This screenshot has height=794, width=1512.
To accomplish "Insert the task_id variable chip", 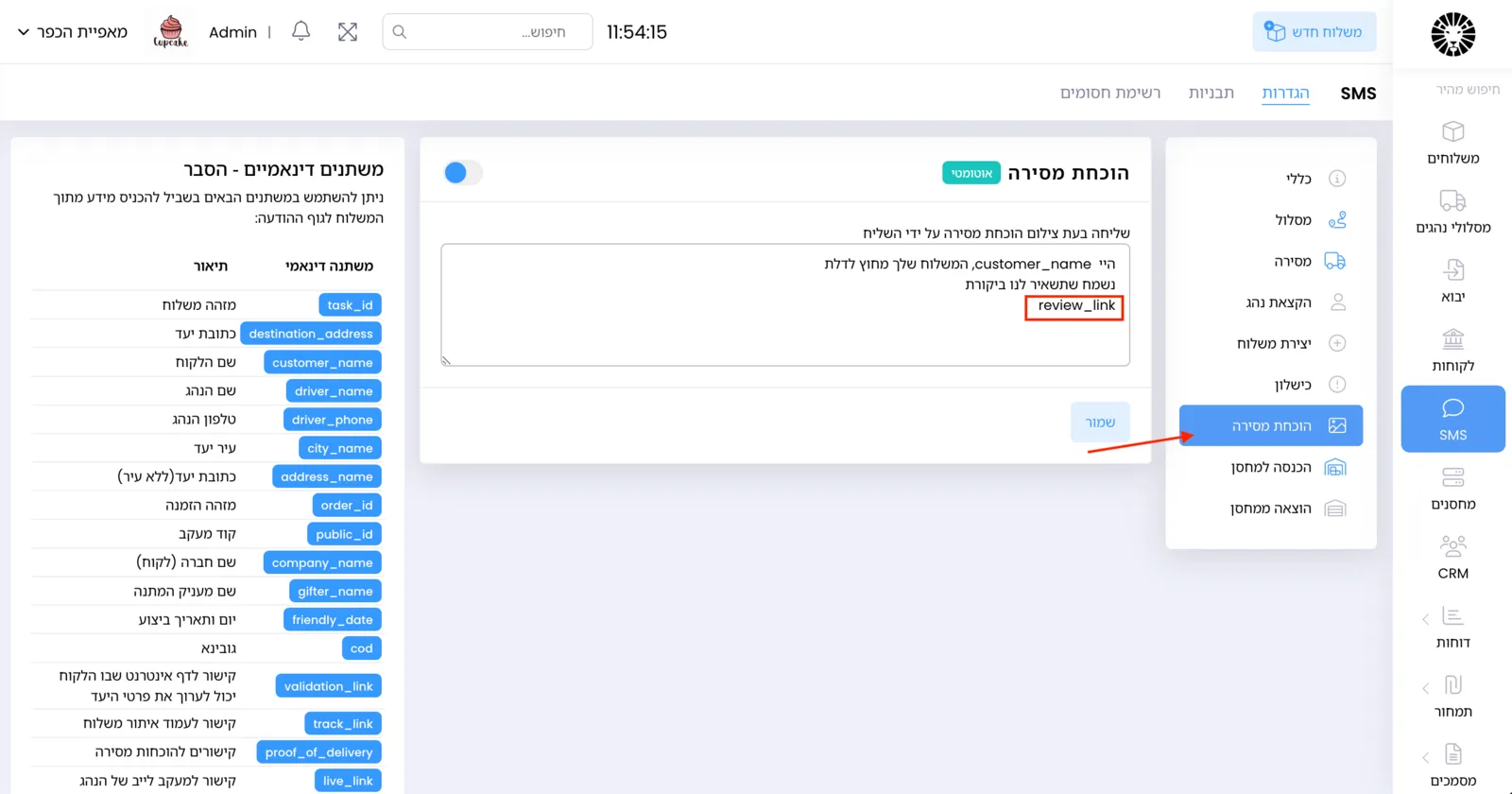I will [350, 304].
